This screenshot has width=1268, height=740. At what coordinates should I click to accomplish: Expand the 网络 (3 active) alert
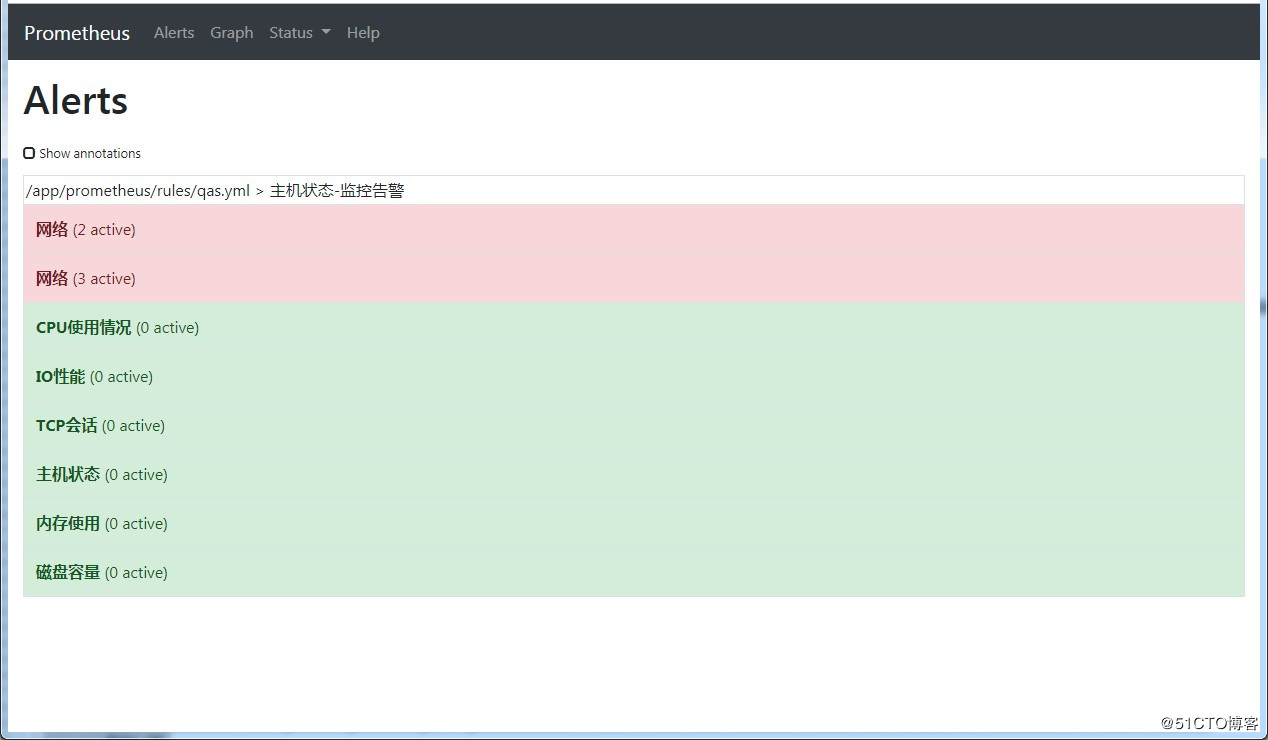pos(634,278)
